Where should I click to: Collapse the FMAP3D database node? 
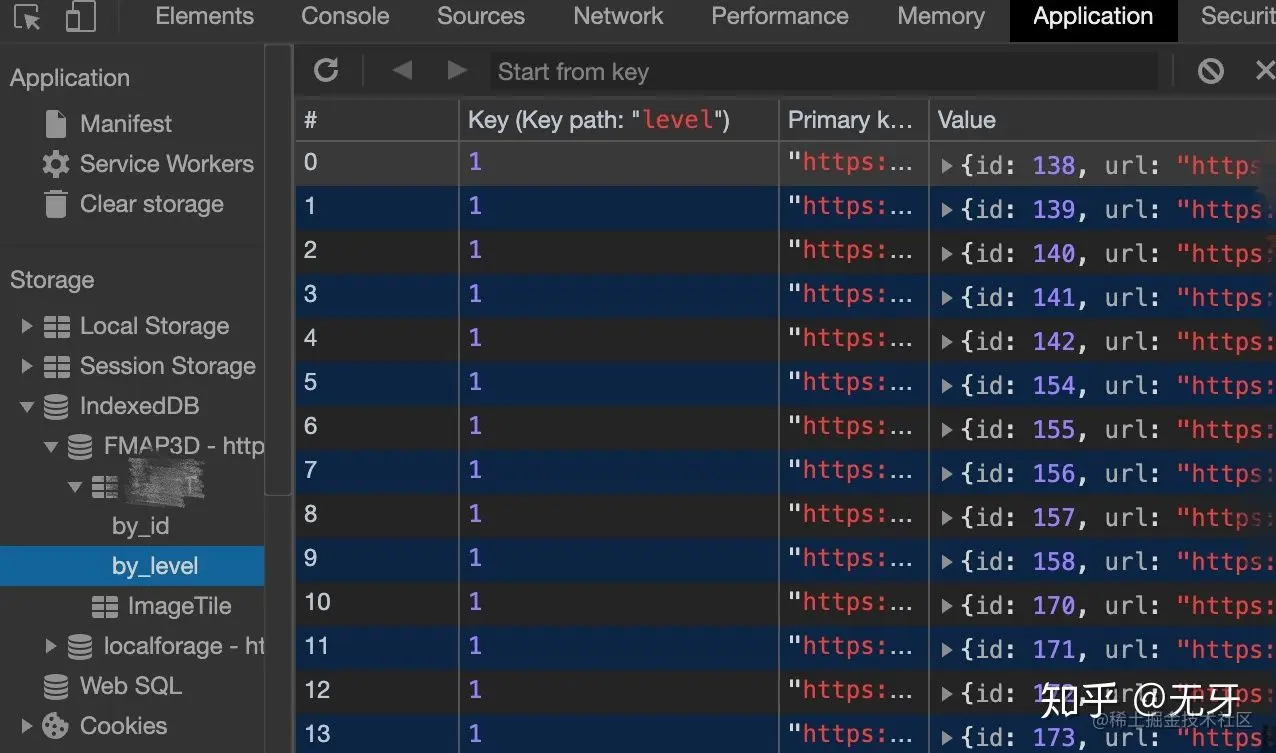point(51,447)
